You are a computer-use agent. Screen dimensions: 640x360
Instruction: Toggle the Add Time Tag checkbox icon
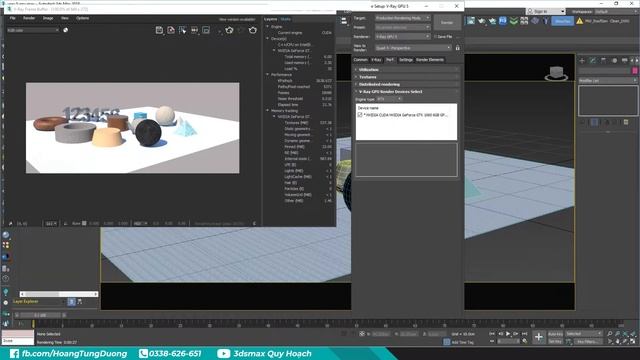447,342
